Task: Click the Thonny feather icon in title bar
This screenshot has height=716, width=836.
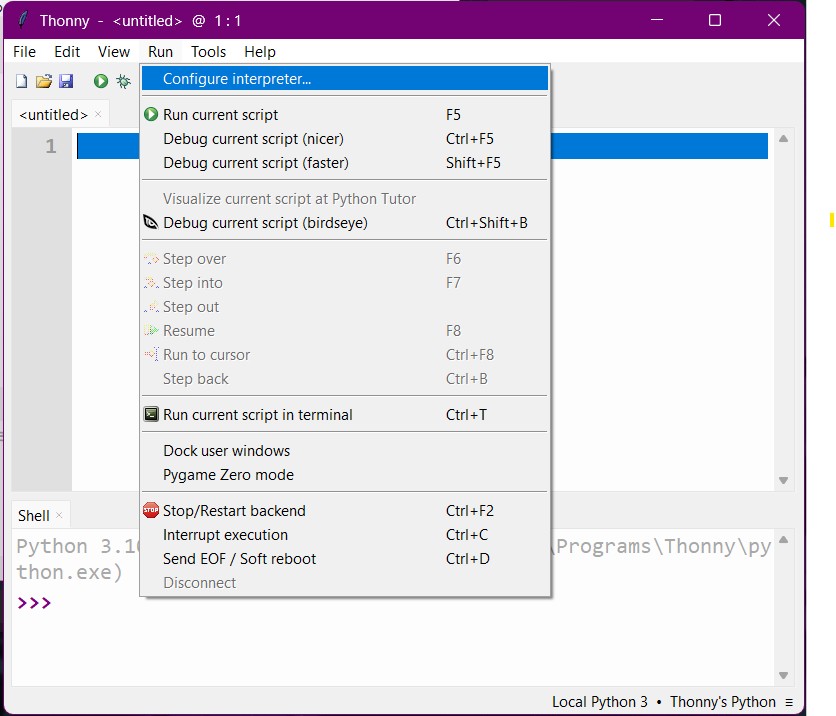Action: (23, 20)
